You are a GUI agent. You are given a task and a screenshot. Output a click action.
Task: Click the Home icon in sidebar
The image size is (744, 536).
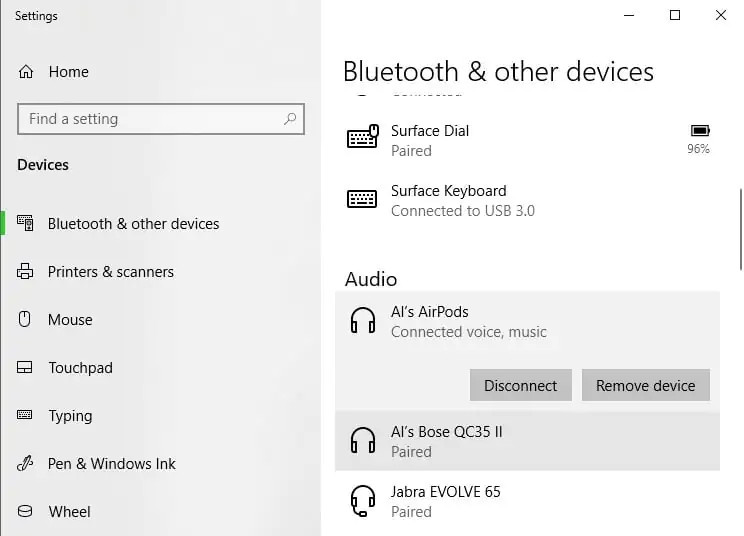pyautogui.click(x=26, y=72)
